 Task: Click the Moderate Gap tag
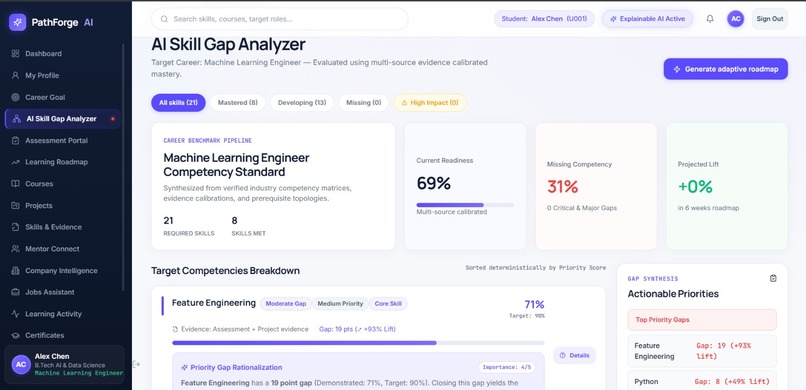click(x=285, y=304)
